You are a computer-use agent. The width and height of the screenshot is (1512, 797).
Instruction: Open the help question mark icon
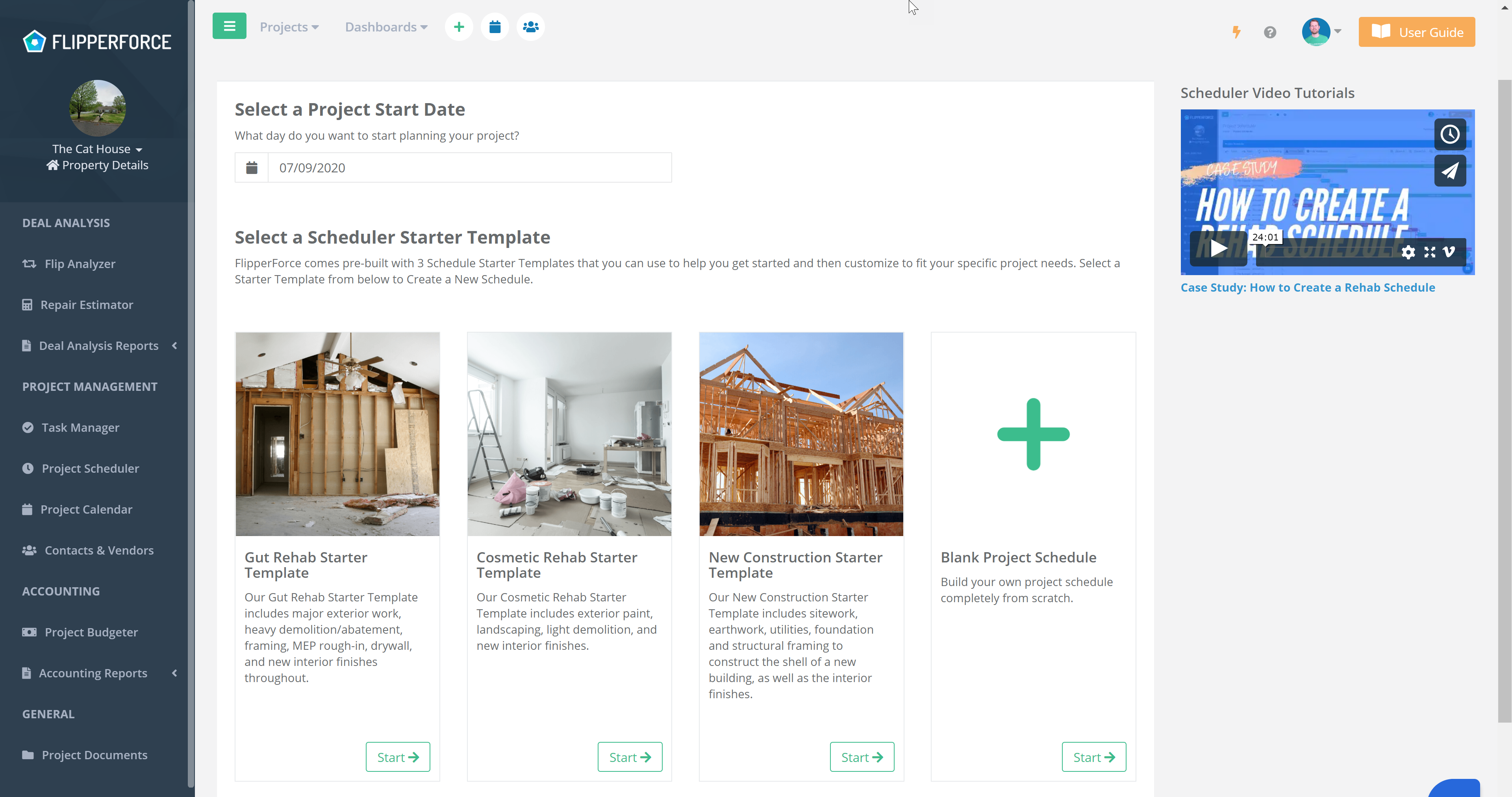[1269, 32]
